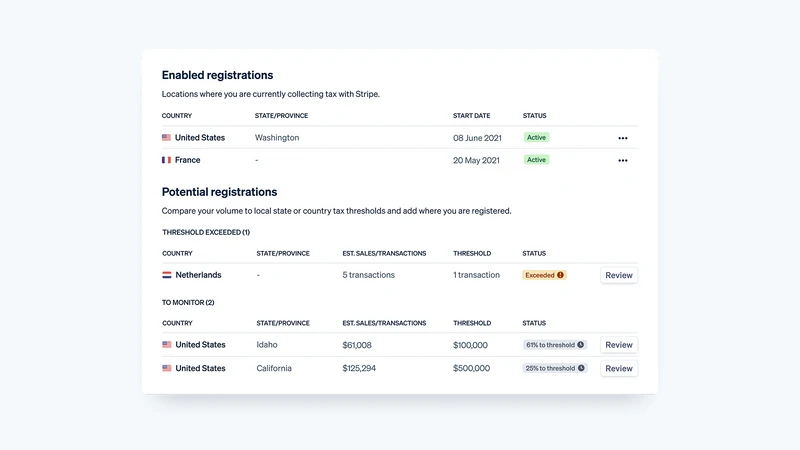Click Est. Sales/Transactions header under To Monitor
800x450 pixels.
[x=384, y=323]
